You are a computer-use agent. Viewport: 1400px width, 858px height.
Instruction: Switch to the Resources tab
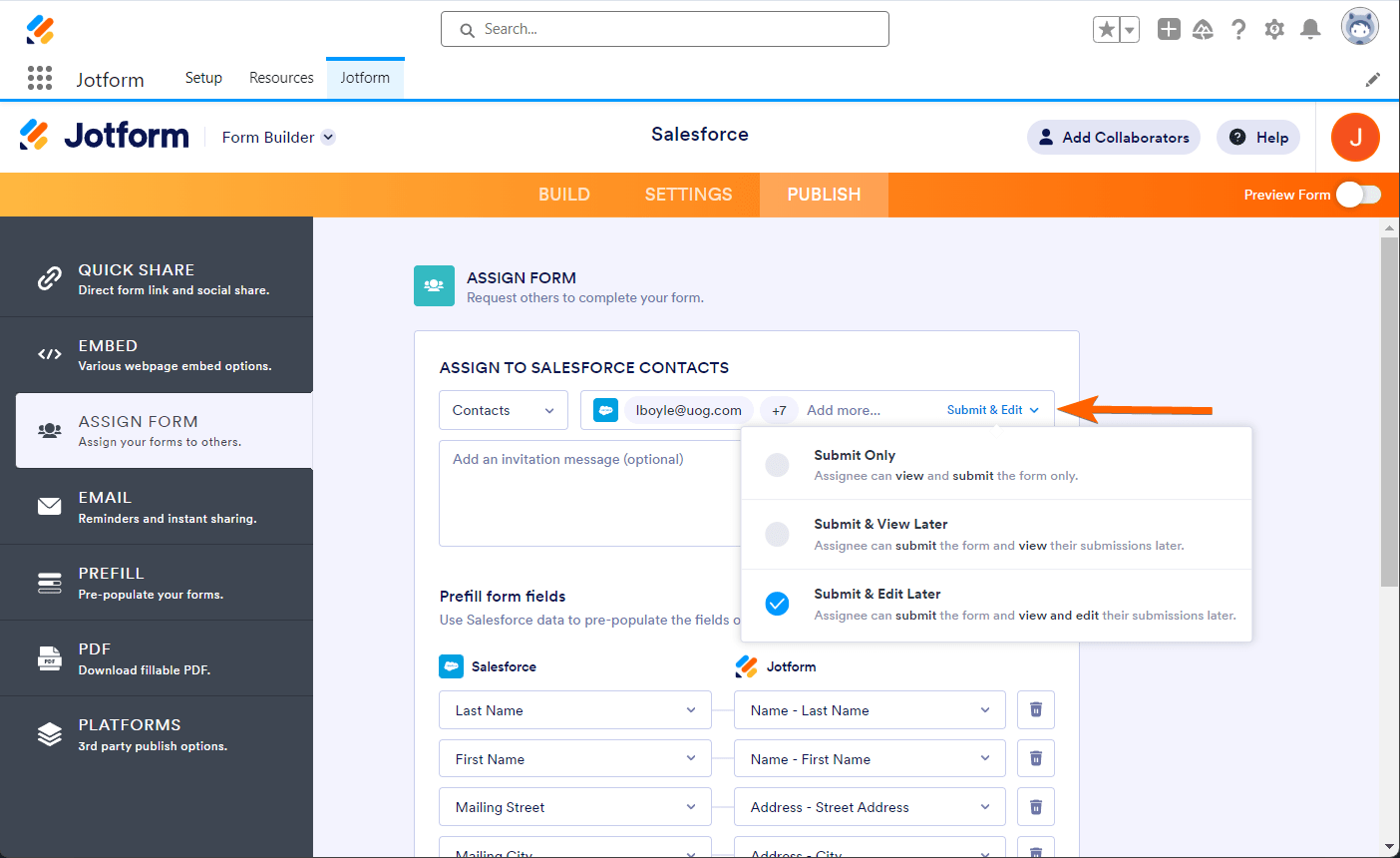click(x=281, y=78)
